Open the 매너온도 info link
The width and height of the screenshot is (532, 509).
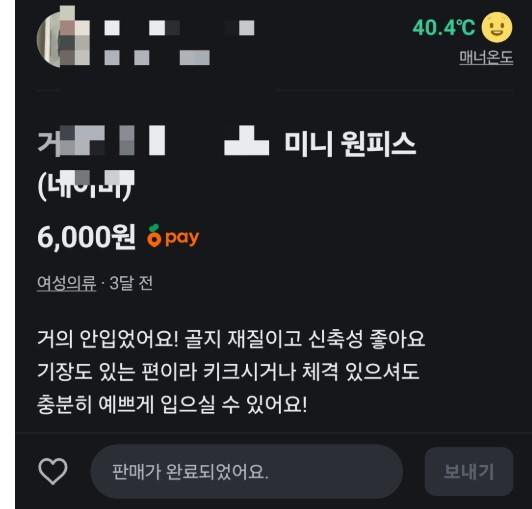[486, 57]
